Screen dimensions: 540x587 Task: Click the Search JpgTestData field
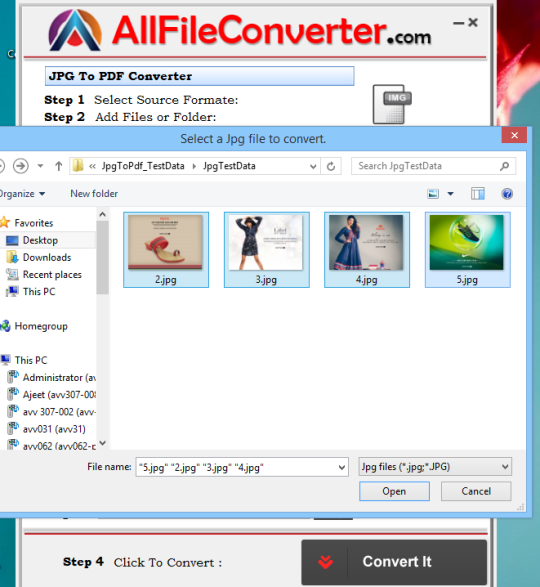433,166
